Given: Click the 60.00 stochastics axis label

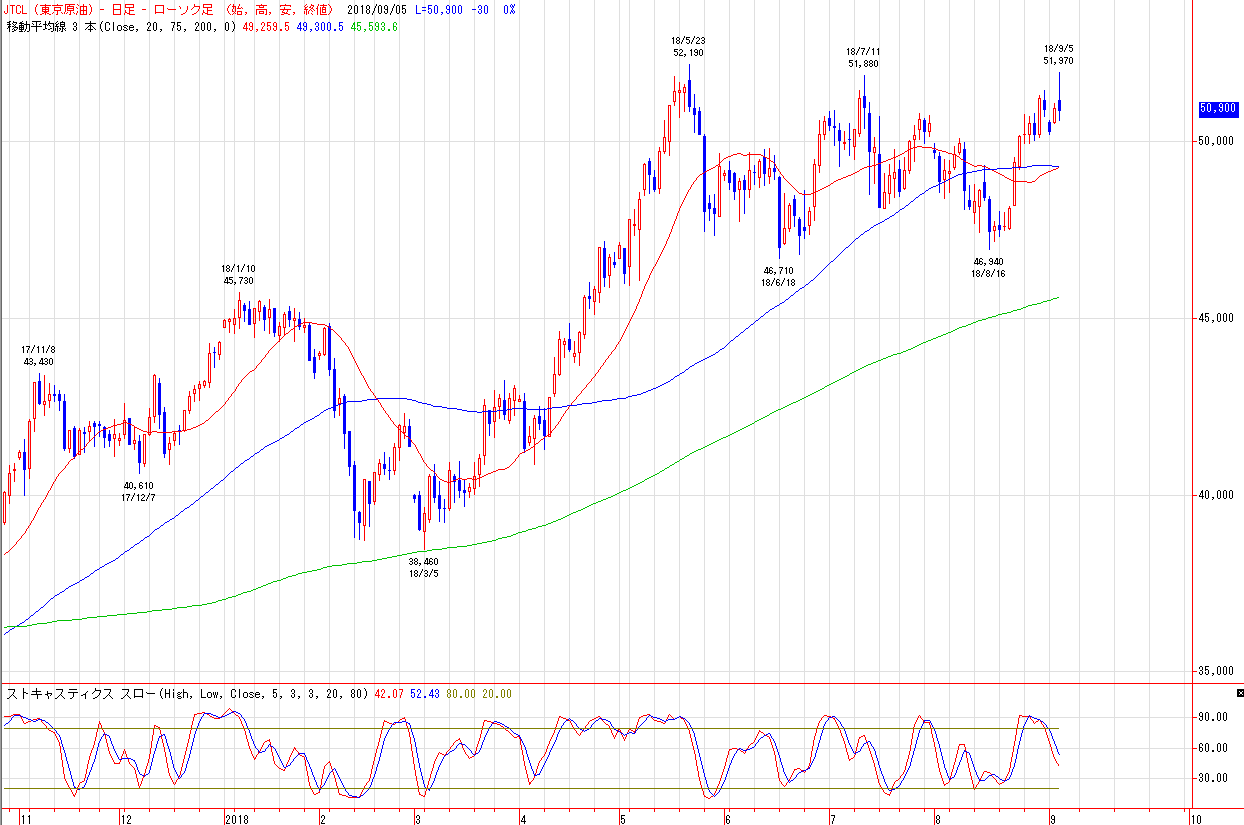Looking at the screenshot, I should pos(1214,748).
